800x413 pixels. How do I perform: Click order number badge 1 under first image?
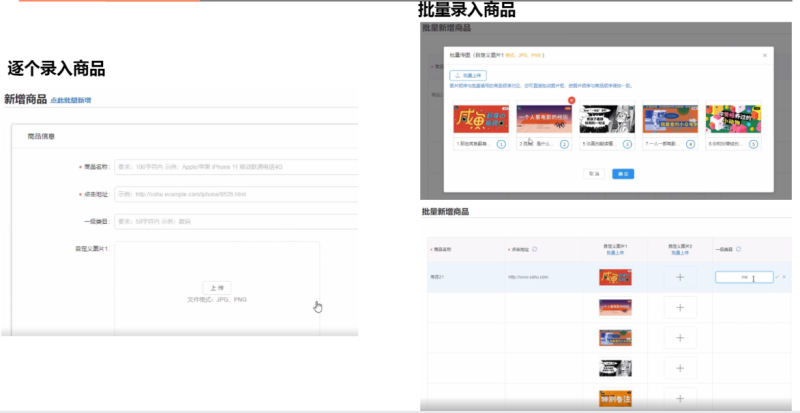point(501,144)
